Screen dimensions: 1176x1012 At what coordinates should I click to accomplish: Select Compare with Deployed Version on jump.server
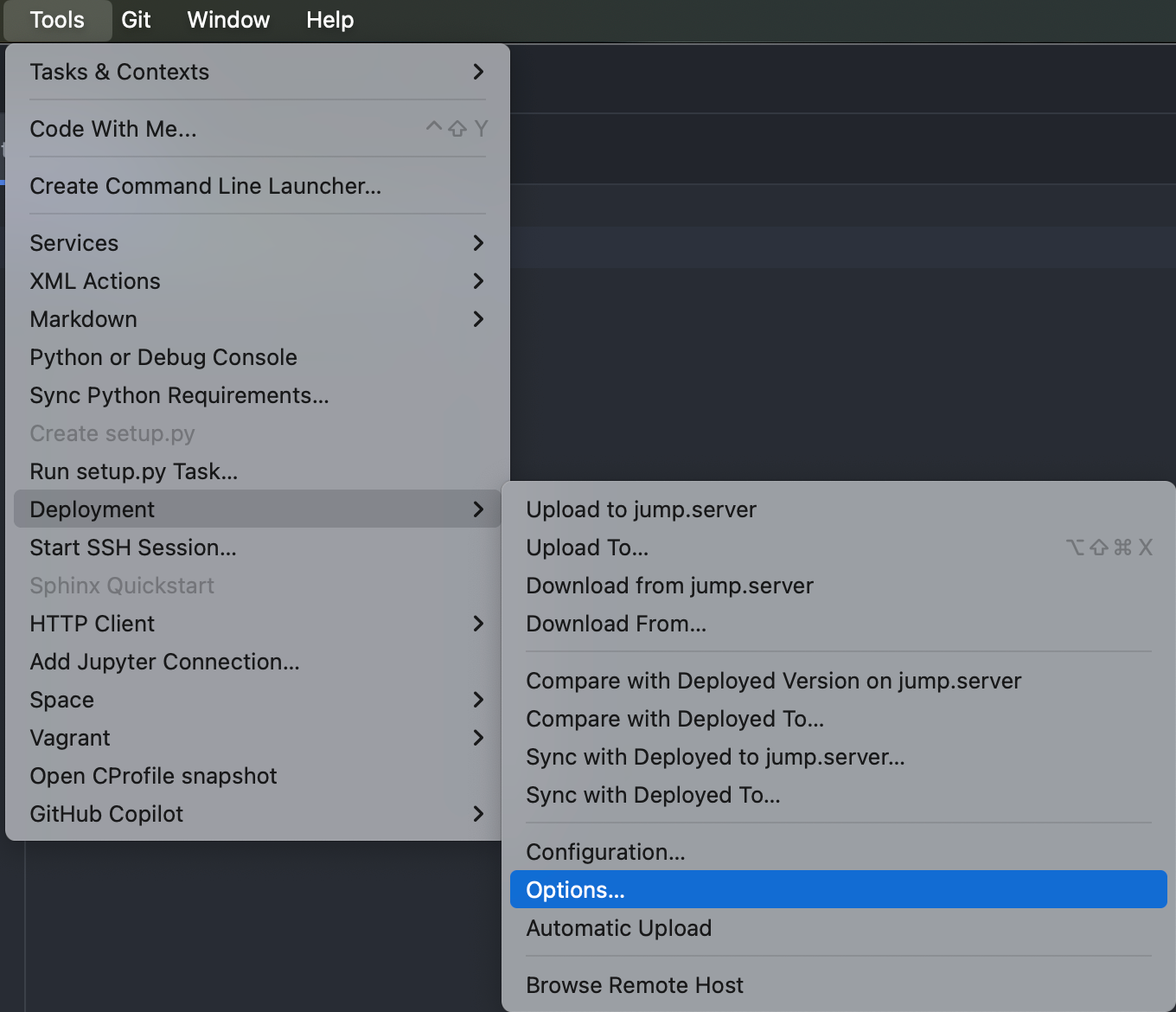(773, 681)
